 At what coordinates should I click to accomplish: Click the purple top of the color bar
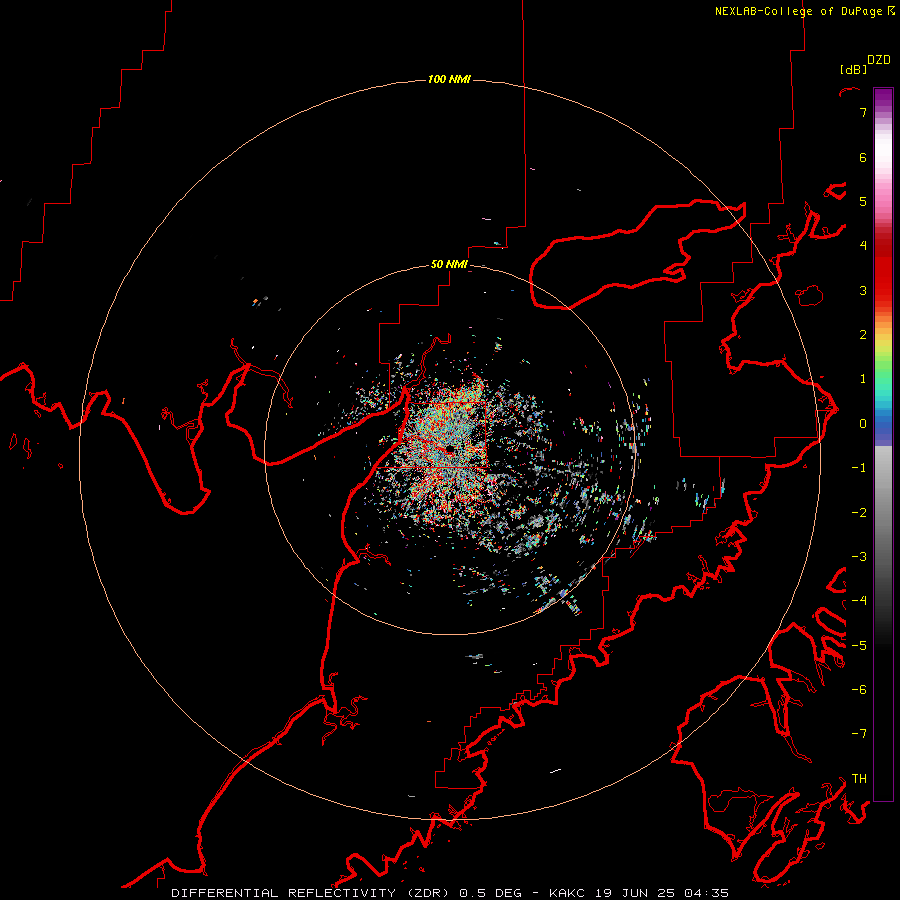point(883,99)
